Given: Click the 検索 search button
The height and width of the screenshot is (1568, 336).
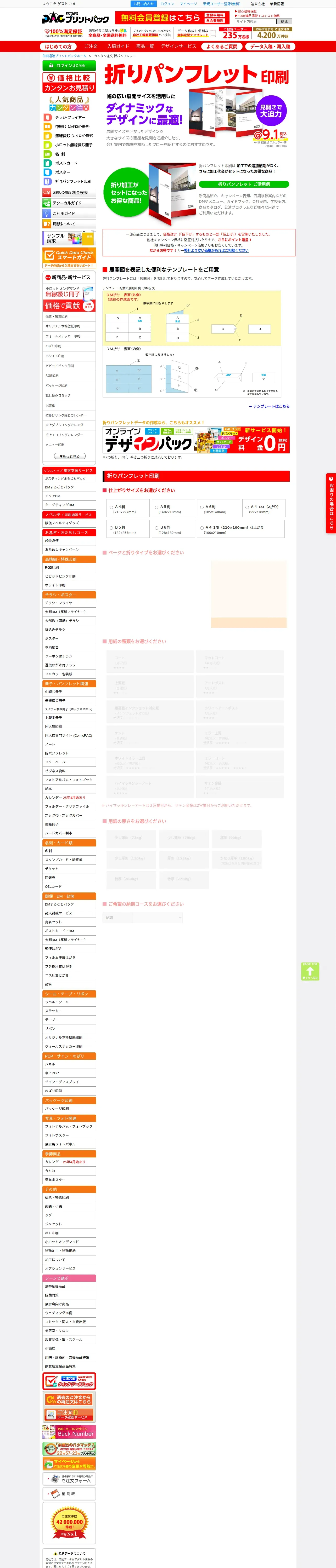Looking at the screenshot, I should 284,21.
